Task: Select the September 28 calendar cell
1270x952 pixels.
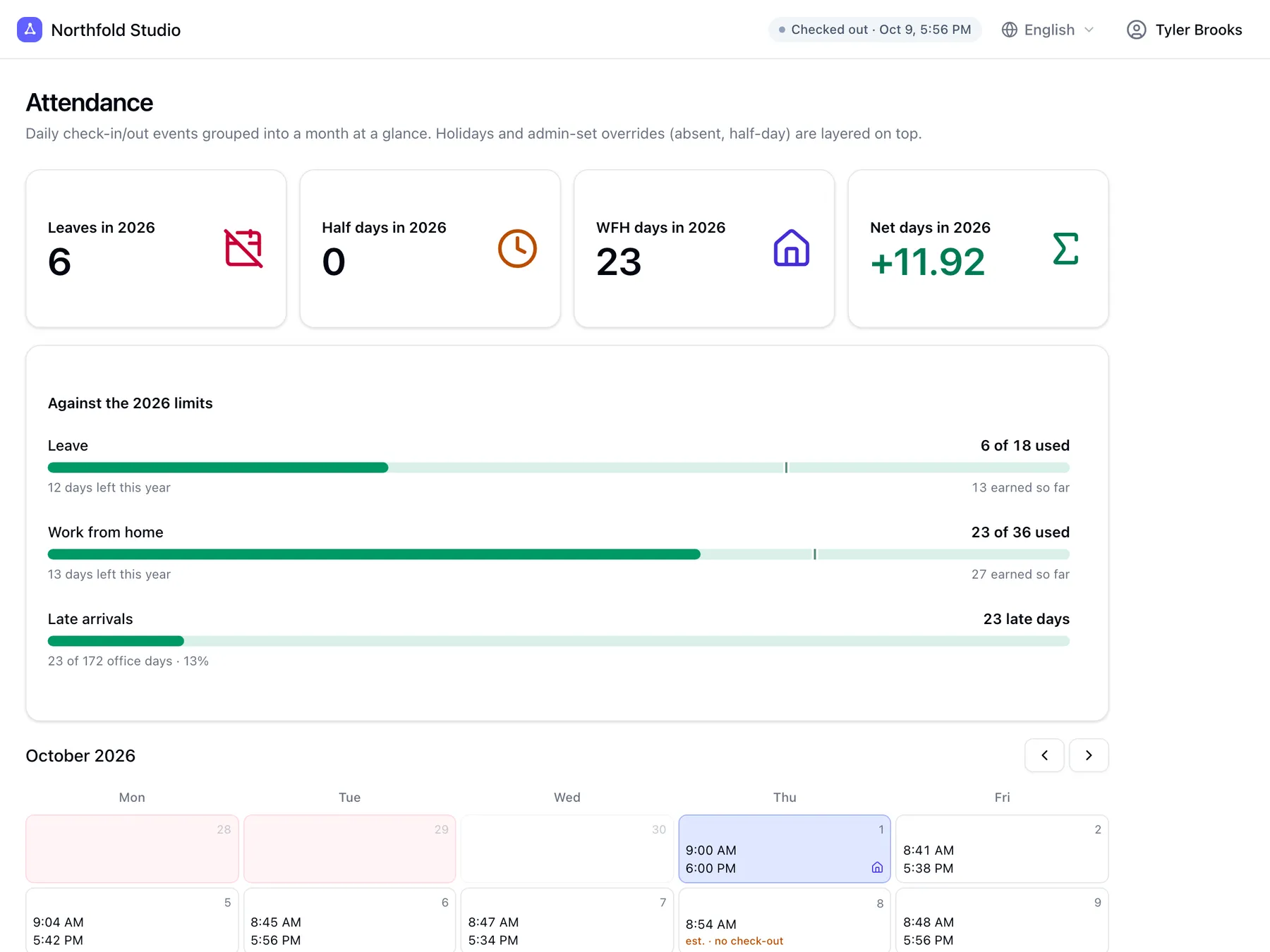Action: coord(132,849)
